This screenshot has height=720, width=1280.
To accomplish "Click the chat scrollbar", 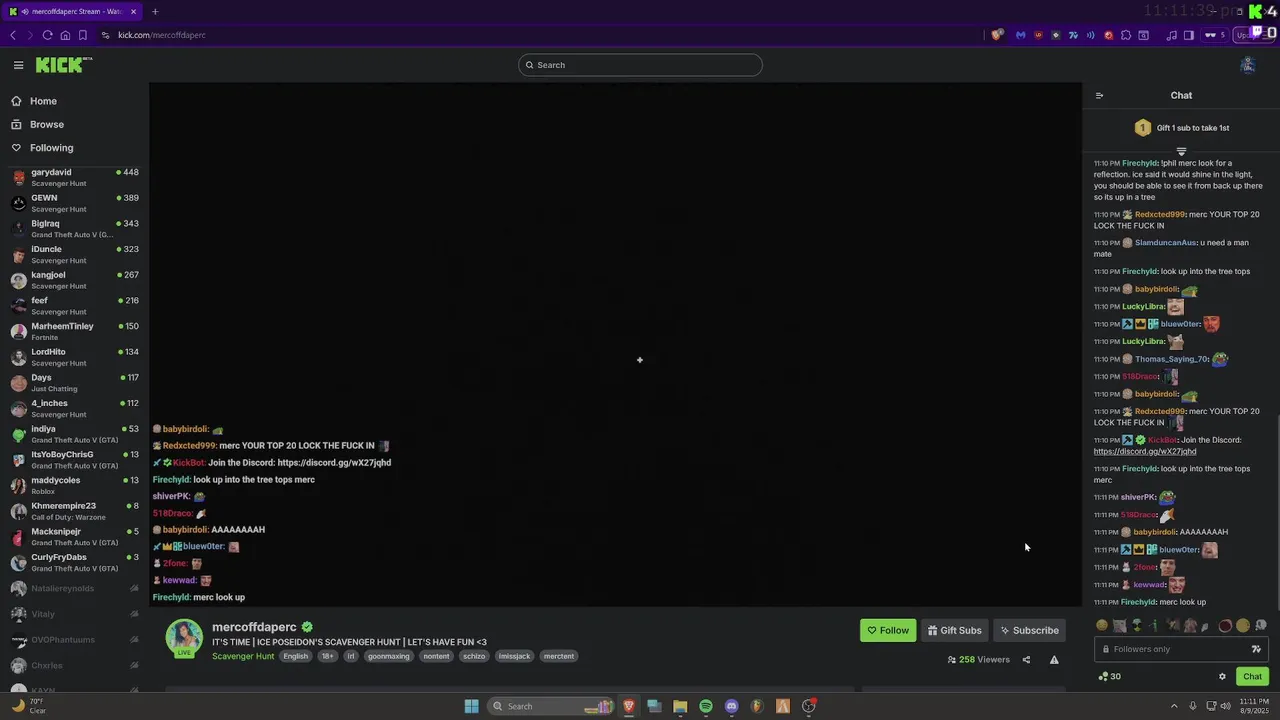I will (x=1276, y=510).
